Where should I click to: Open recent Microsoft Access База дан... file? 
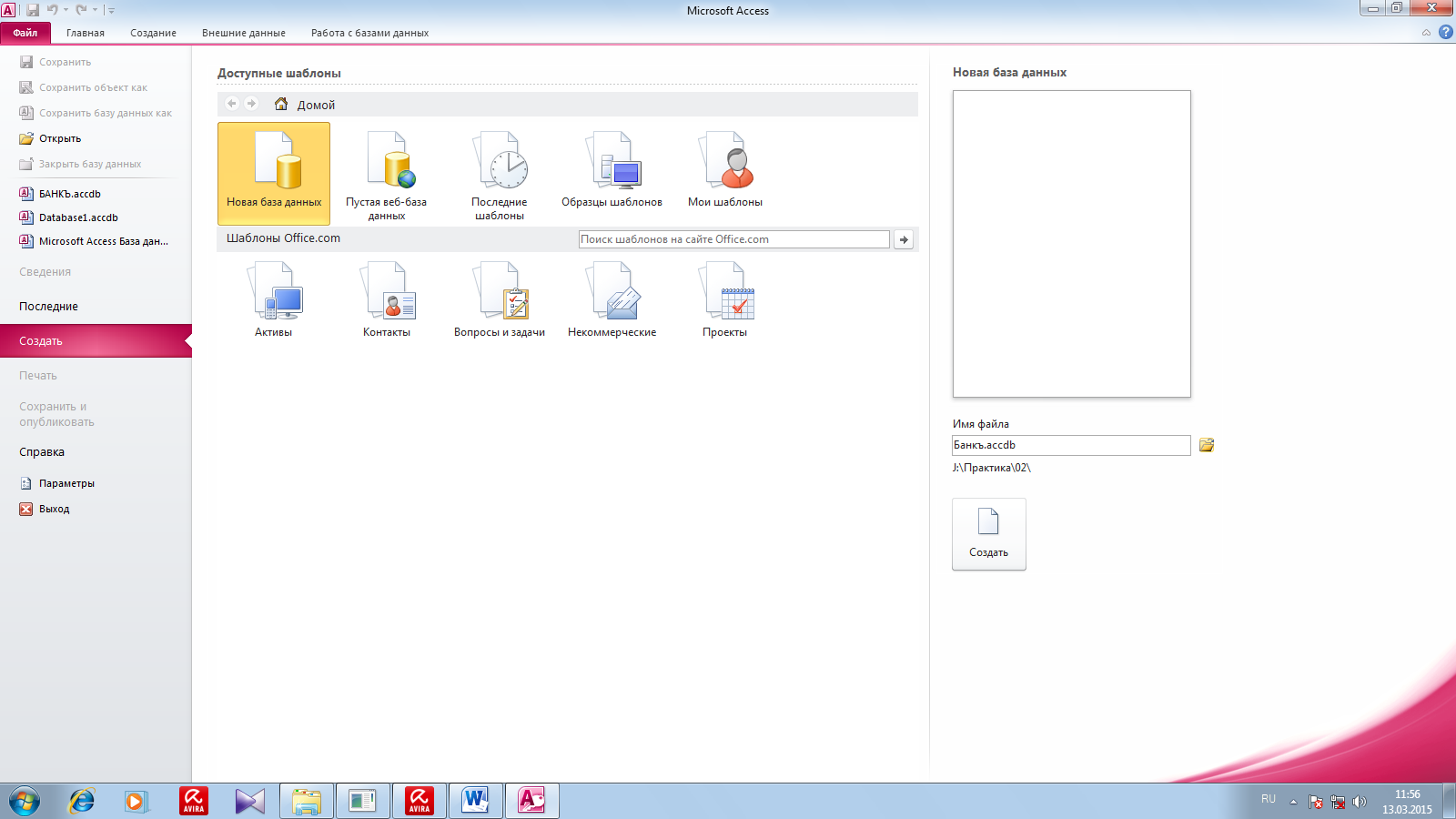[96, 241]
